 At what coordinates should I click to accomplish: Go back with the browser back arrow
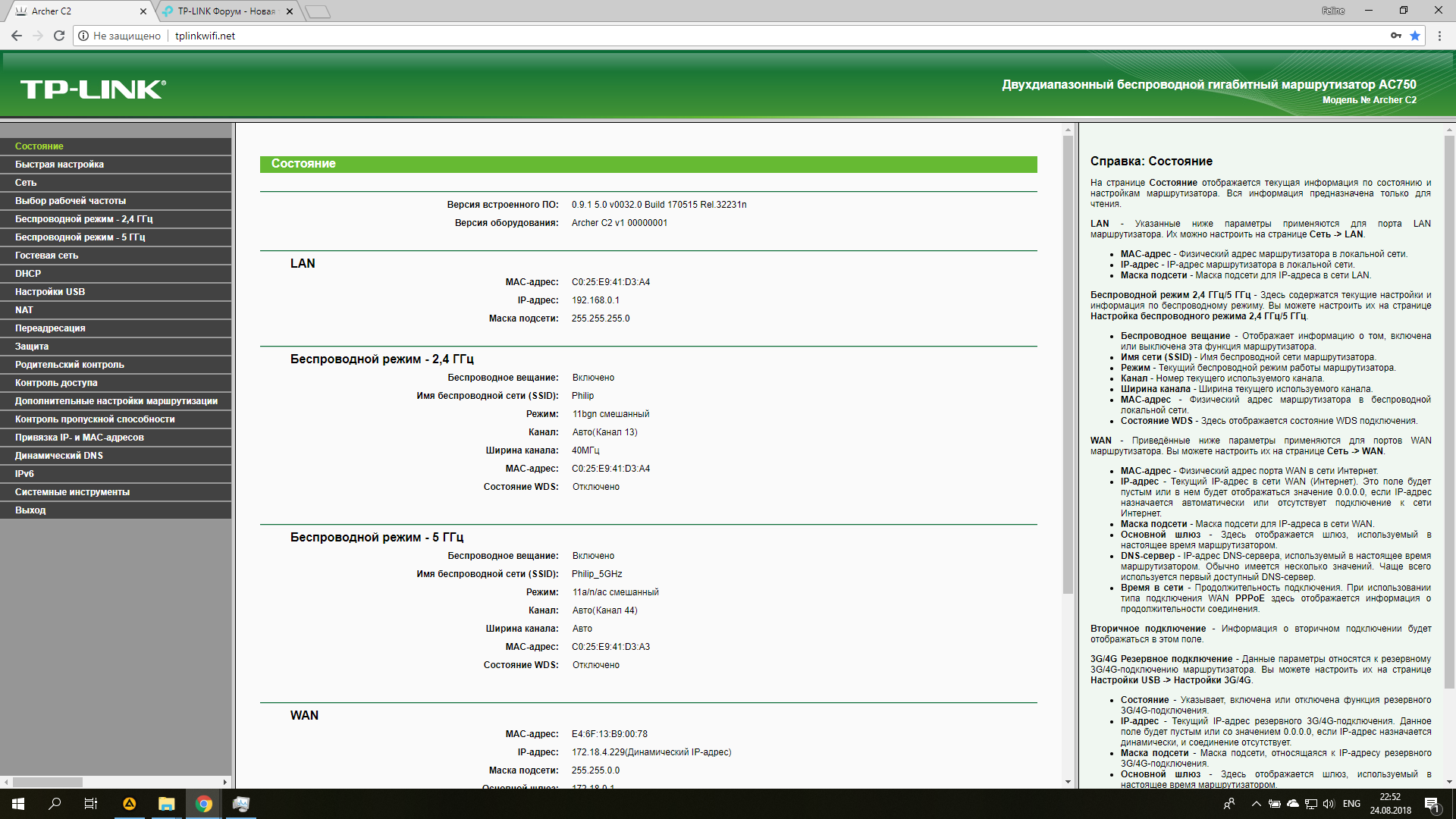click(x=17, y=36)
